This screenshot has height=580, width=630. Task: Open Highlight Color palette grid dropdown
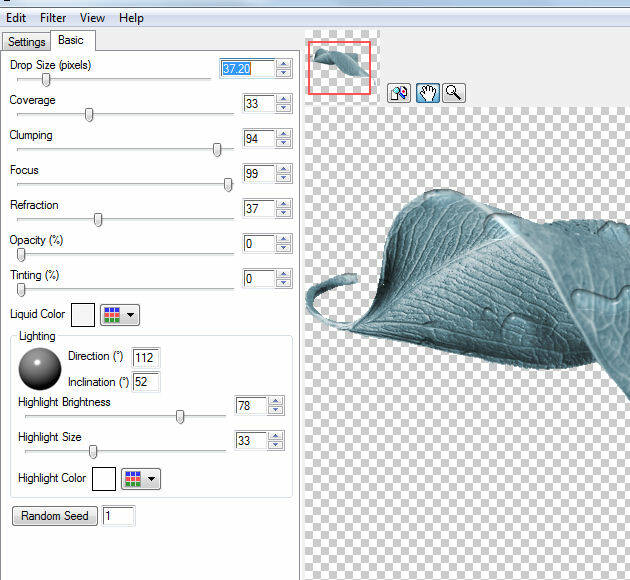[x=141, y=479]
